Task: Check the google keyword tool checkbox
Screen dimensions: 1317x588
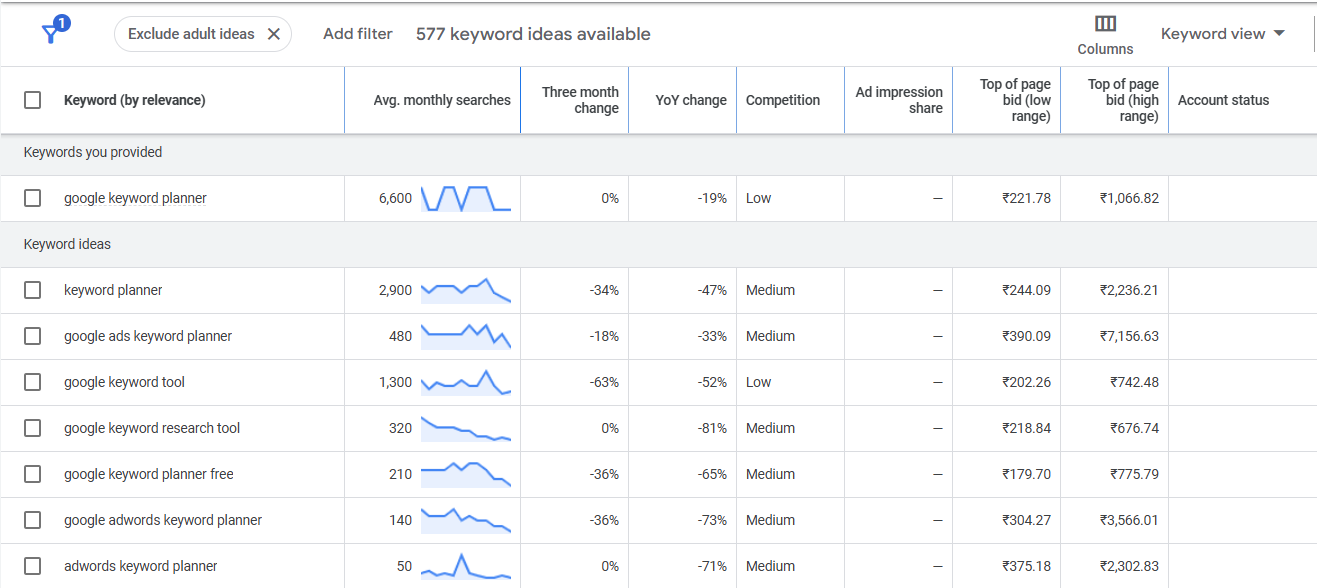Action: 33,382
